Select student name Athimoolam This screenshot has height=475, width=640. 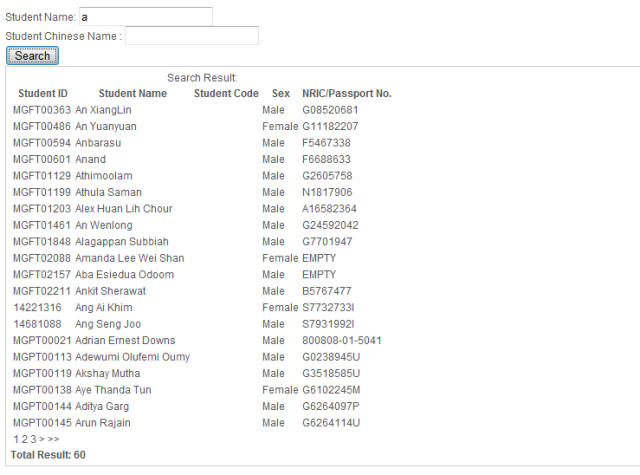coord(104,176)
